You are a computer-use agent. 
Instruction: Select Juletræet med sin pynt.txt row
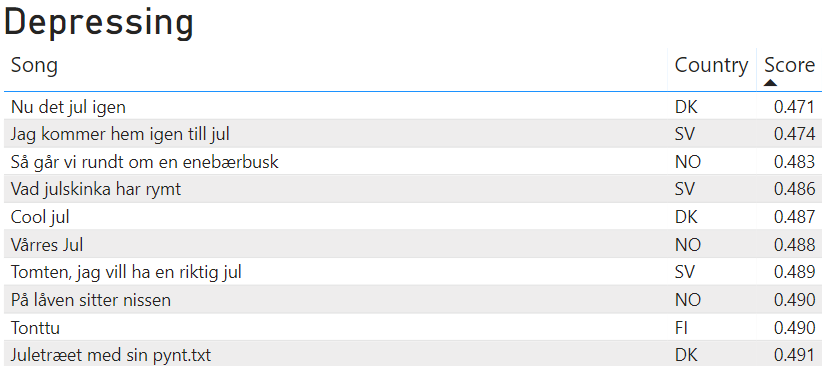coord(412,354)
